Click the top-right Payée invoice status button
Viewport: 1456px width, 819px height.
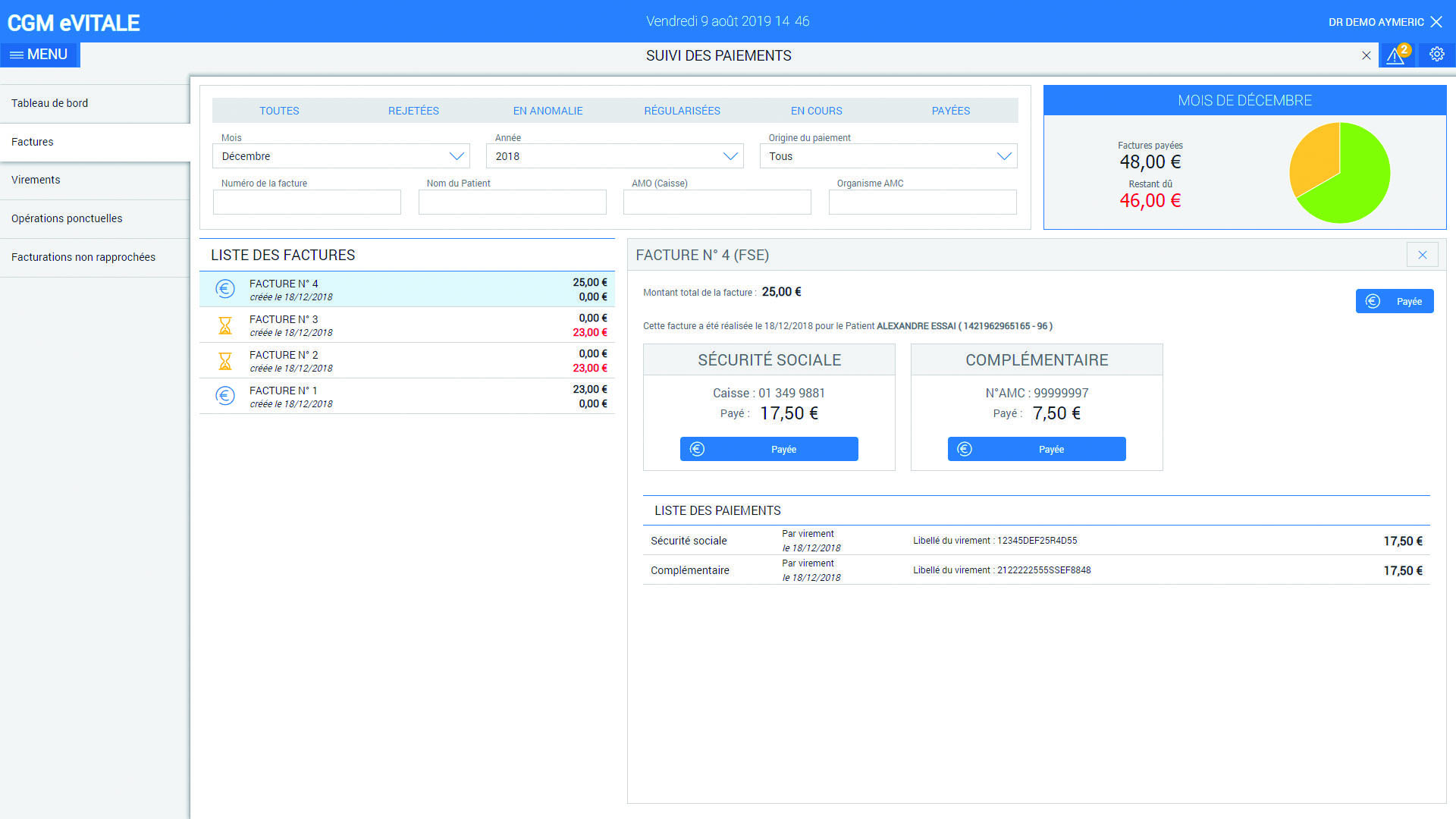coord(1394,301)
